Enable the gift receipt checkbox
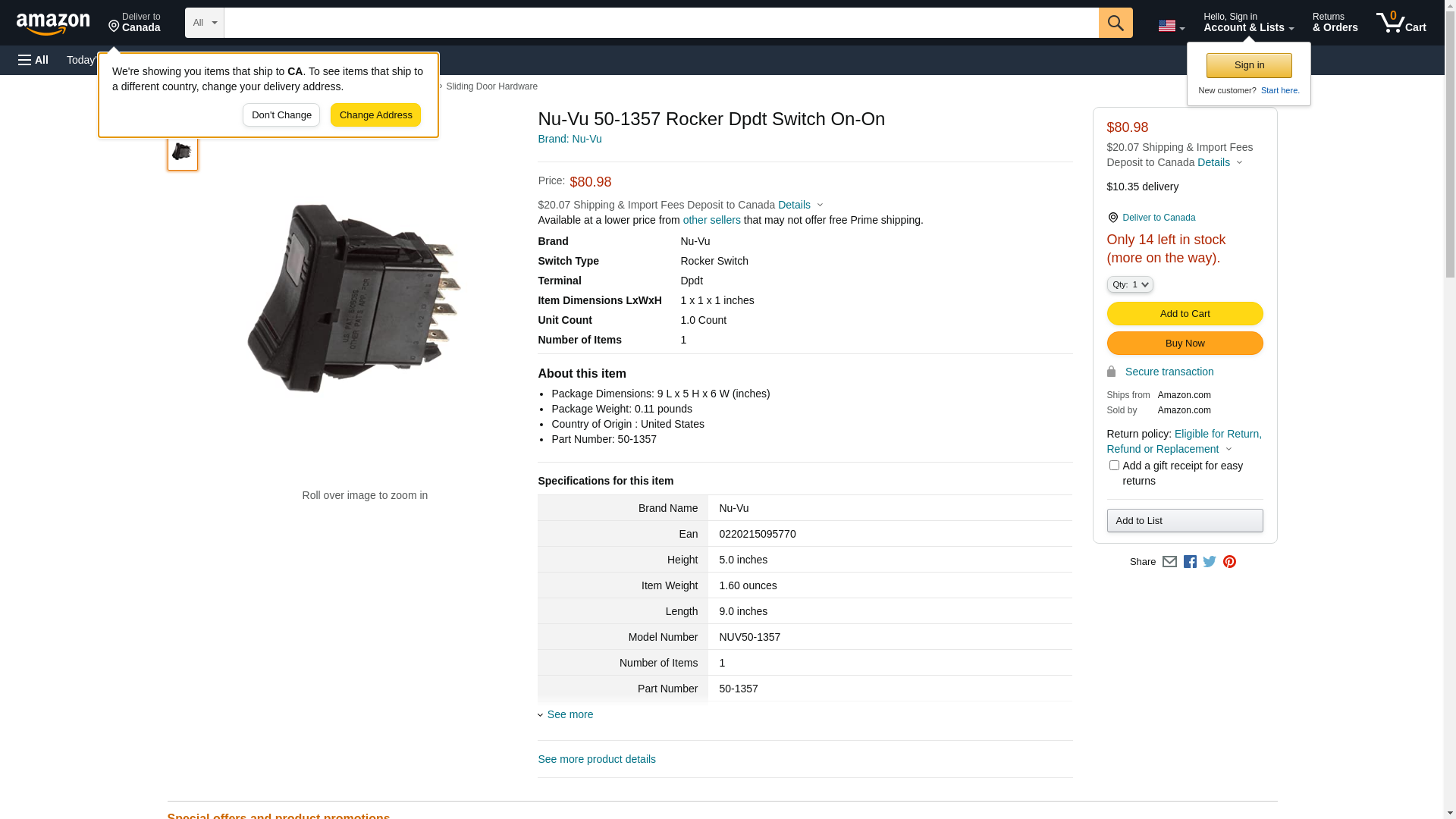Image resolution: width=1456 pixels, height=819 pixels. pyautogui.click(x=1114, y=466)
